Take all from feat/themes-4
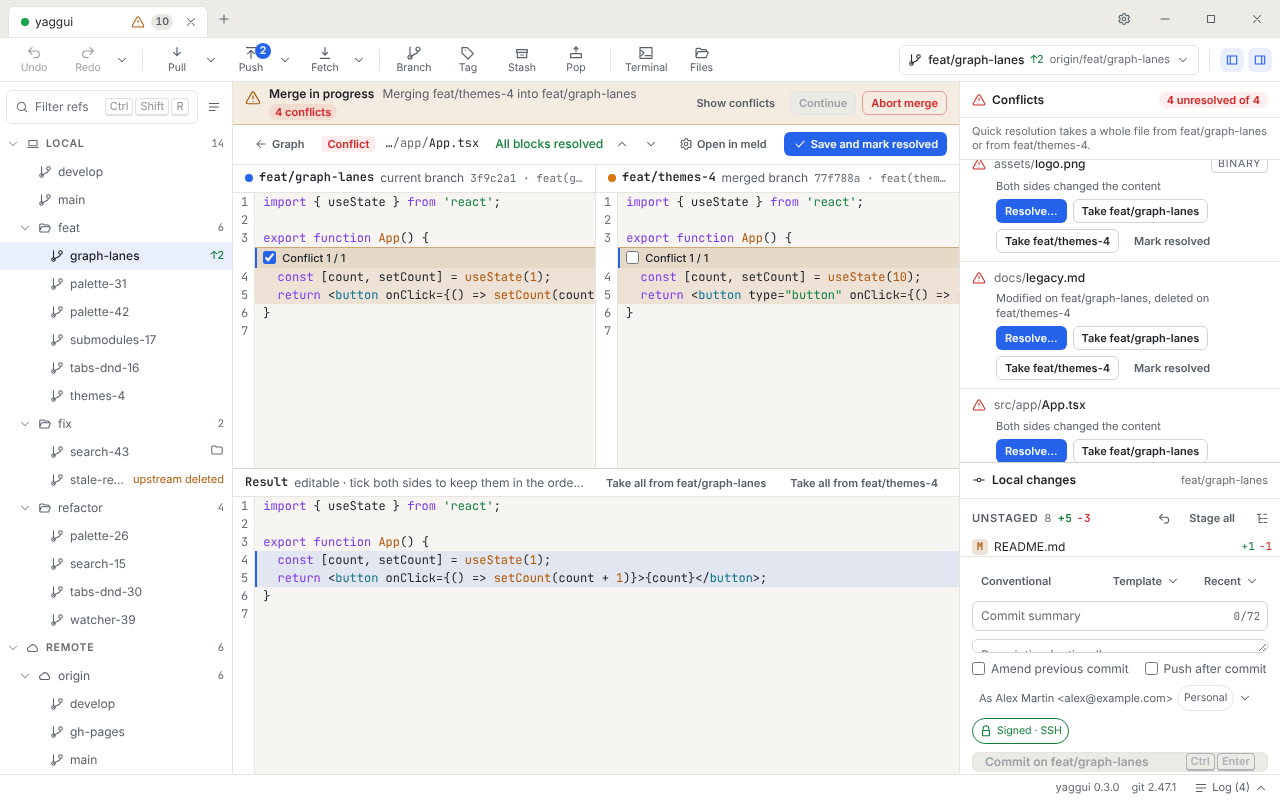The height and width of the screenshot is (800, 1280). click(864, 483)
